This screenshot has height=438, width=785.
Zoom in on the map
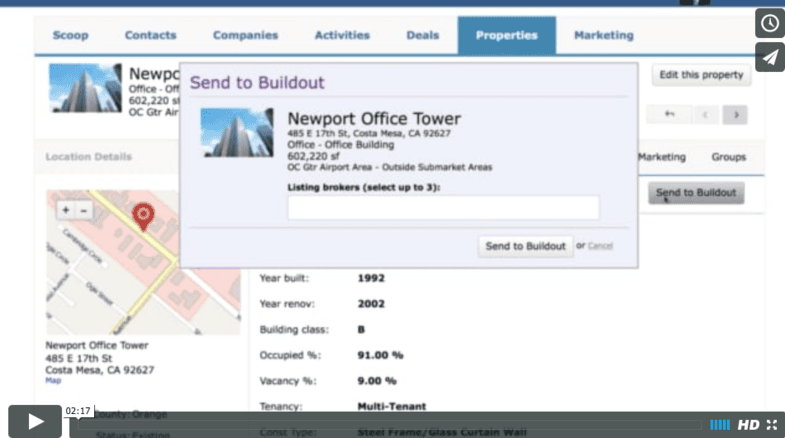[x=66, y=211]
